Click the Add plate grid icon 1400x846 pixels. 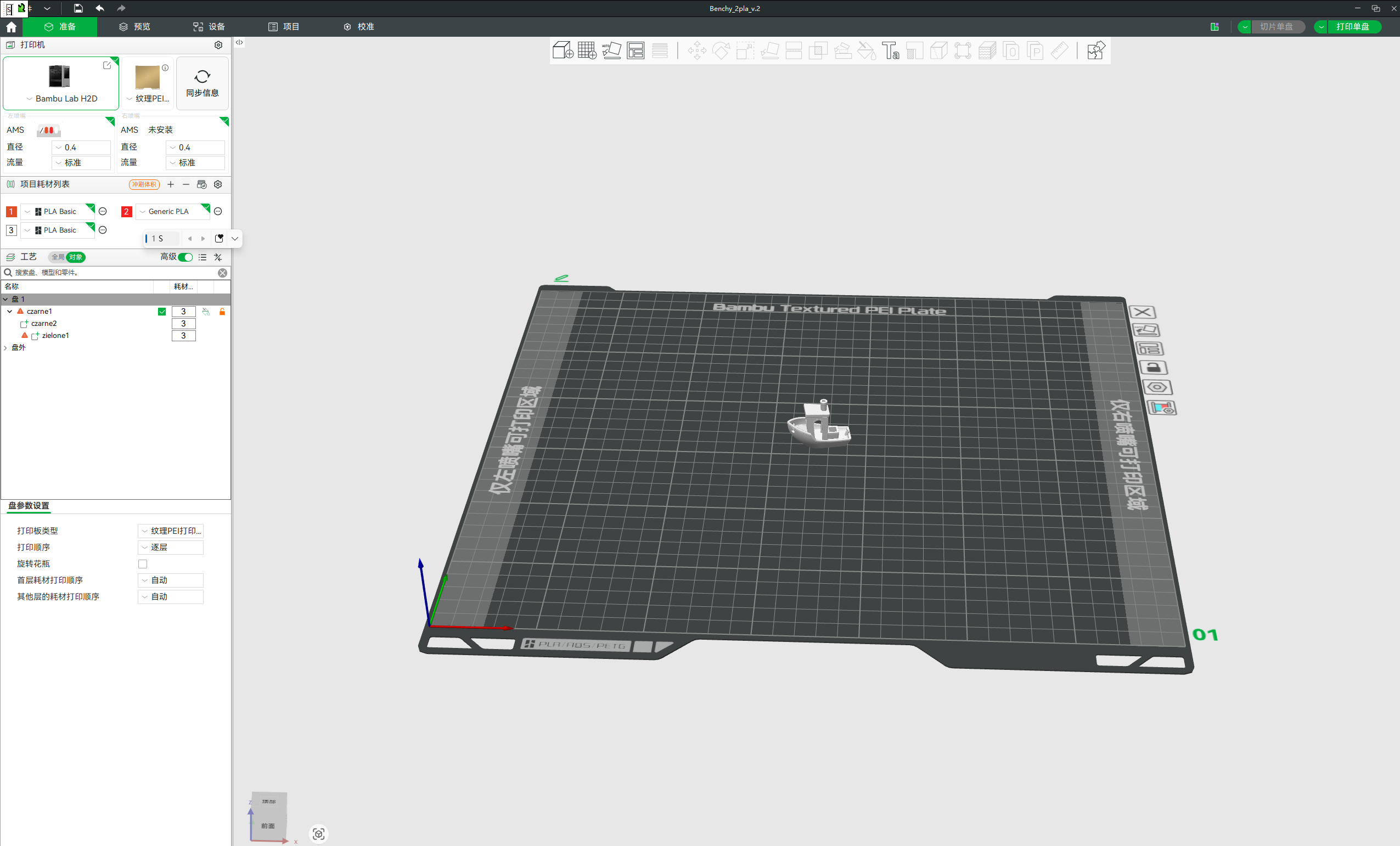(x=587, y=50)
